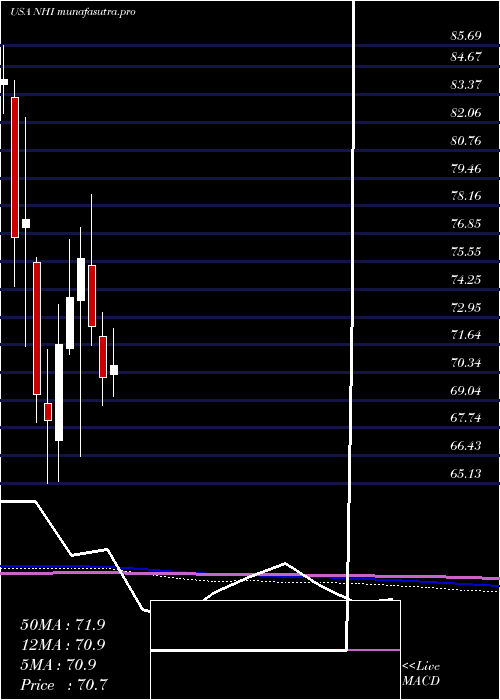
Task: Click the 50MA : 71.9 readout
Action: [63, 625]
